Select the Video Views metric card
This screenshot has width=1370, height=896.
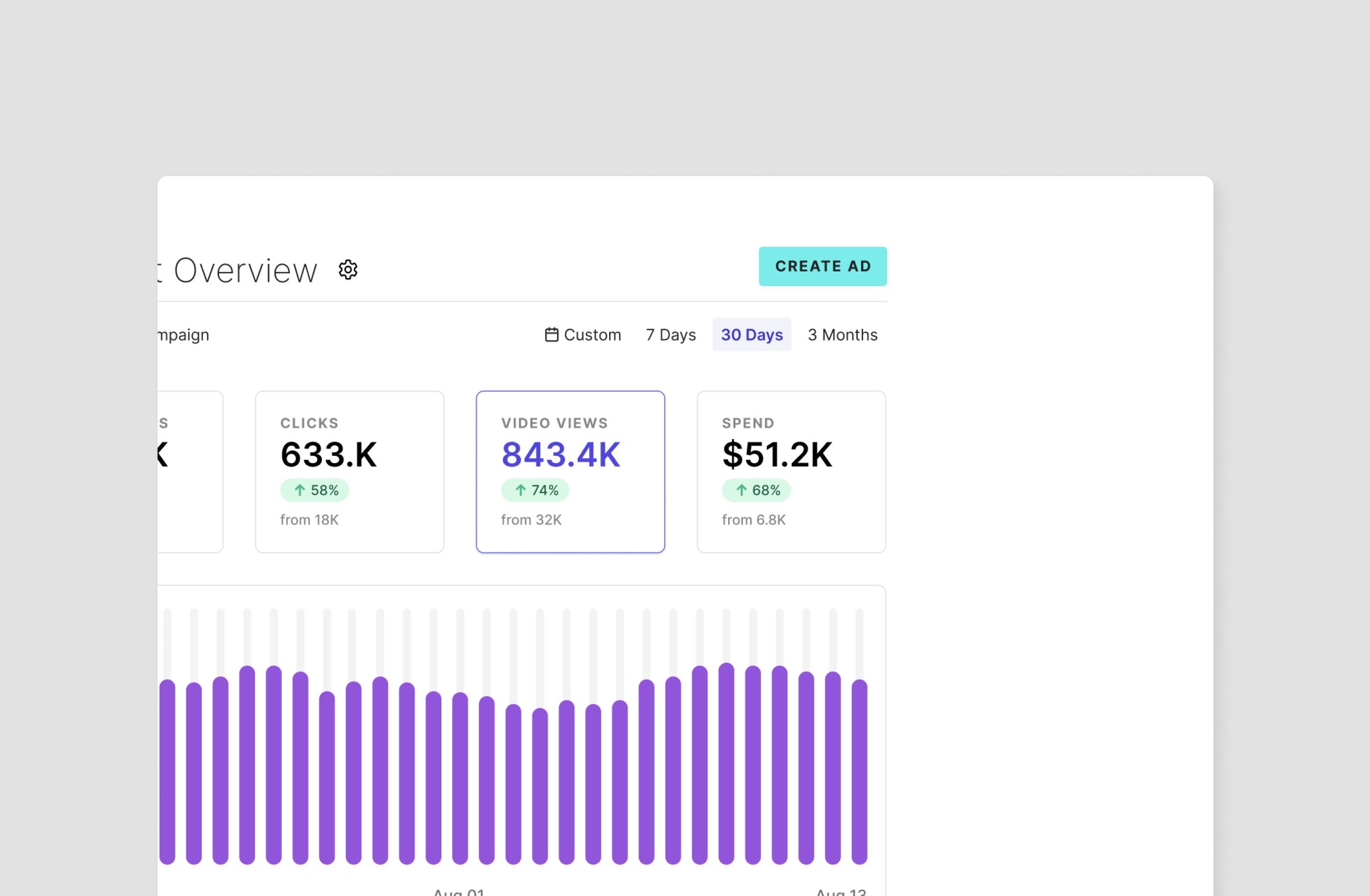pyautogui.click(x=570, y=471)
